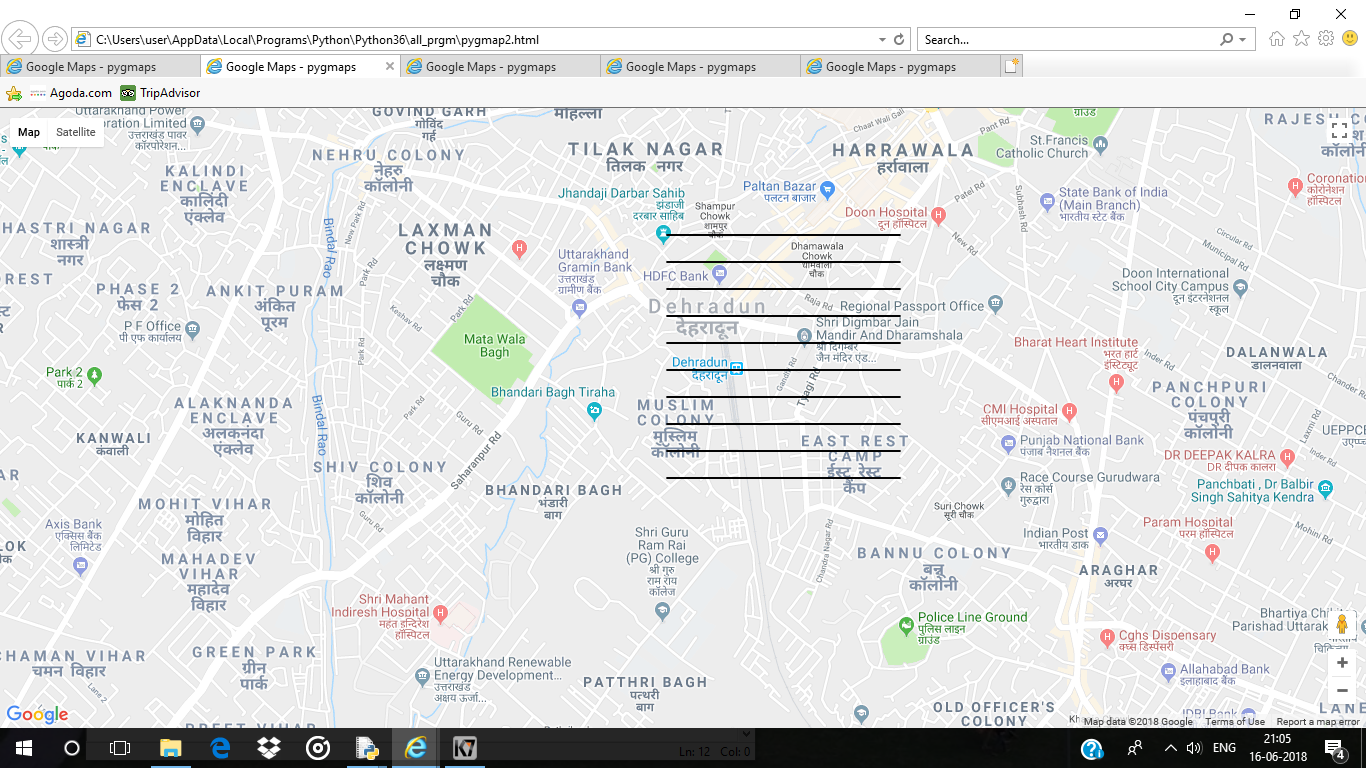The width and height of the screenshot is (1366, 768).
Task: Select the Indian Post marker
Action: 1100,535
